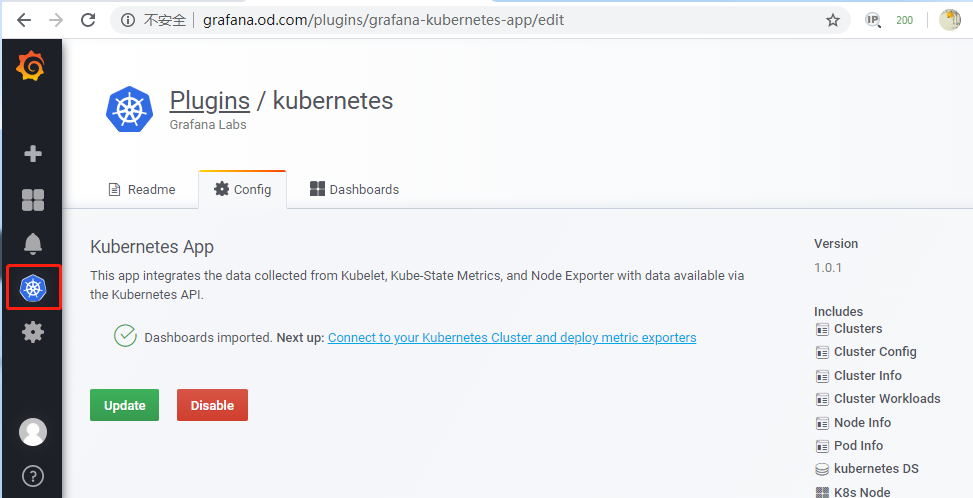973x498 pixels.
Task: Open the user profile avatar in sidebar
Action: [x=33, y=432]
